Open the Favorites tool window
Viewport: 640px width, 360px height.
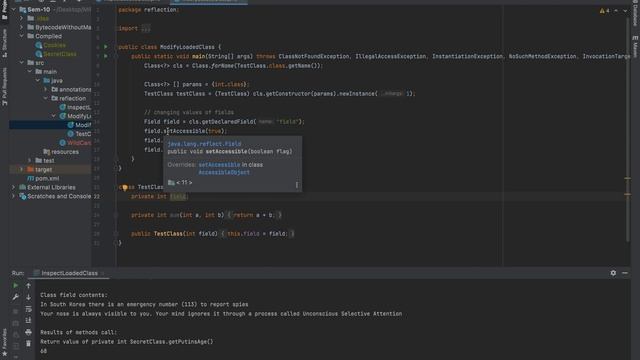4,343
